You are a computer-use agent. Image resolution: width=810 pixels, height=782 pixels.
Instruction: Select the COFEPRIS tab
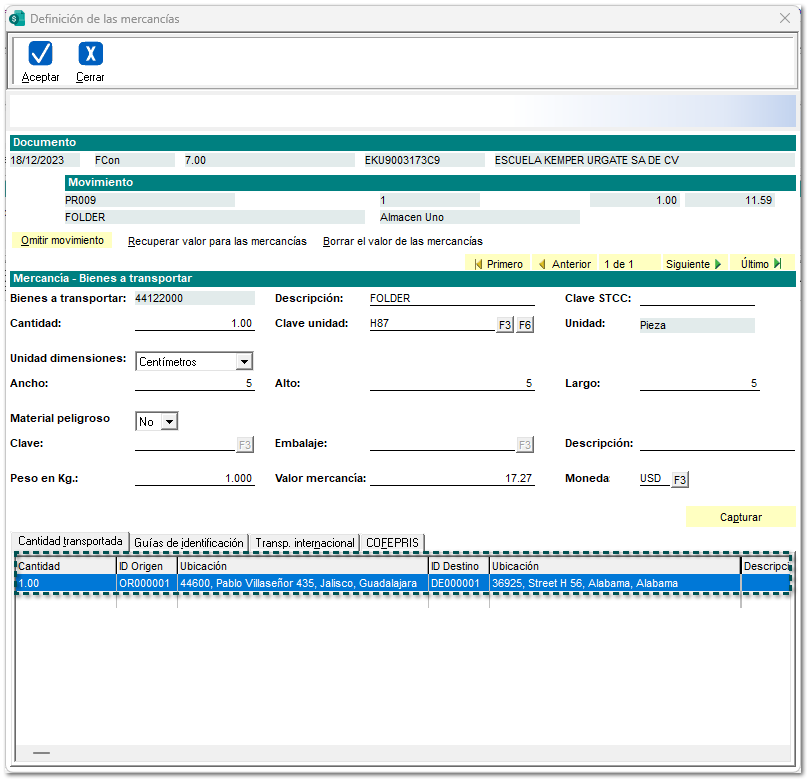pyautogui.click(x=393, y=543)
